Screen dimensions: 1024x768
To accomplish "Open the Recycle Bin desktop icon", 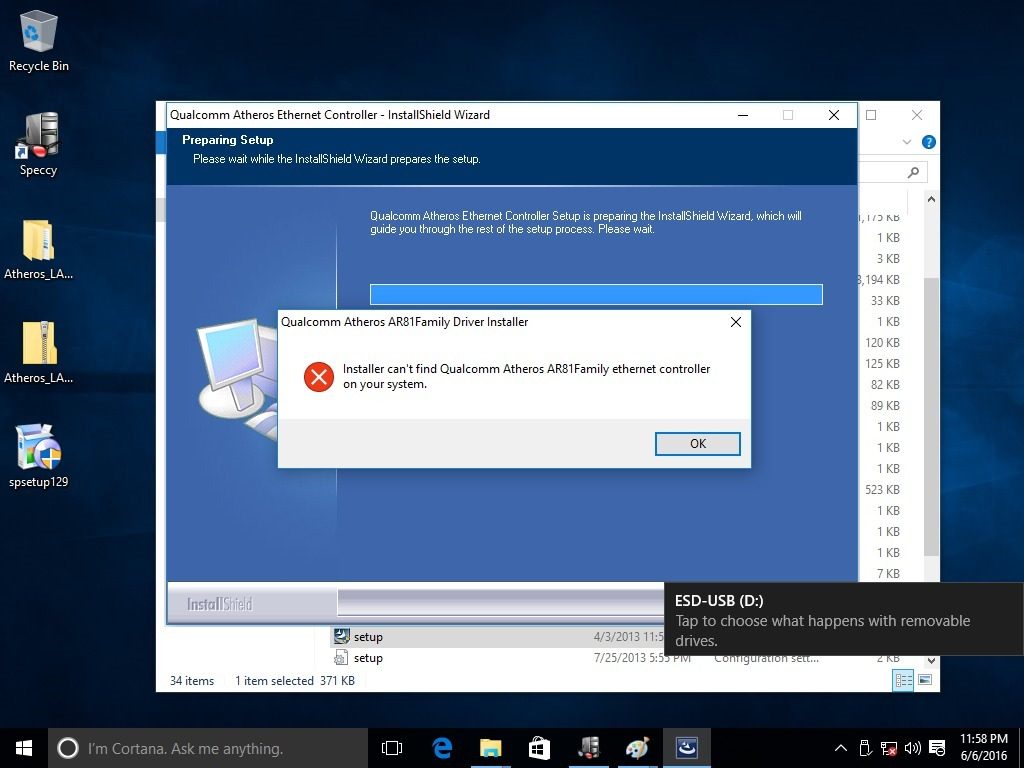I will tap(39, 41).
